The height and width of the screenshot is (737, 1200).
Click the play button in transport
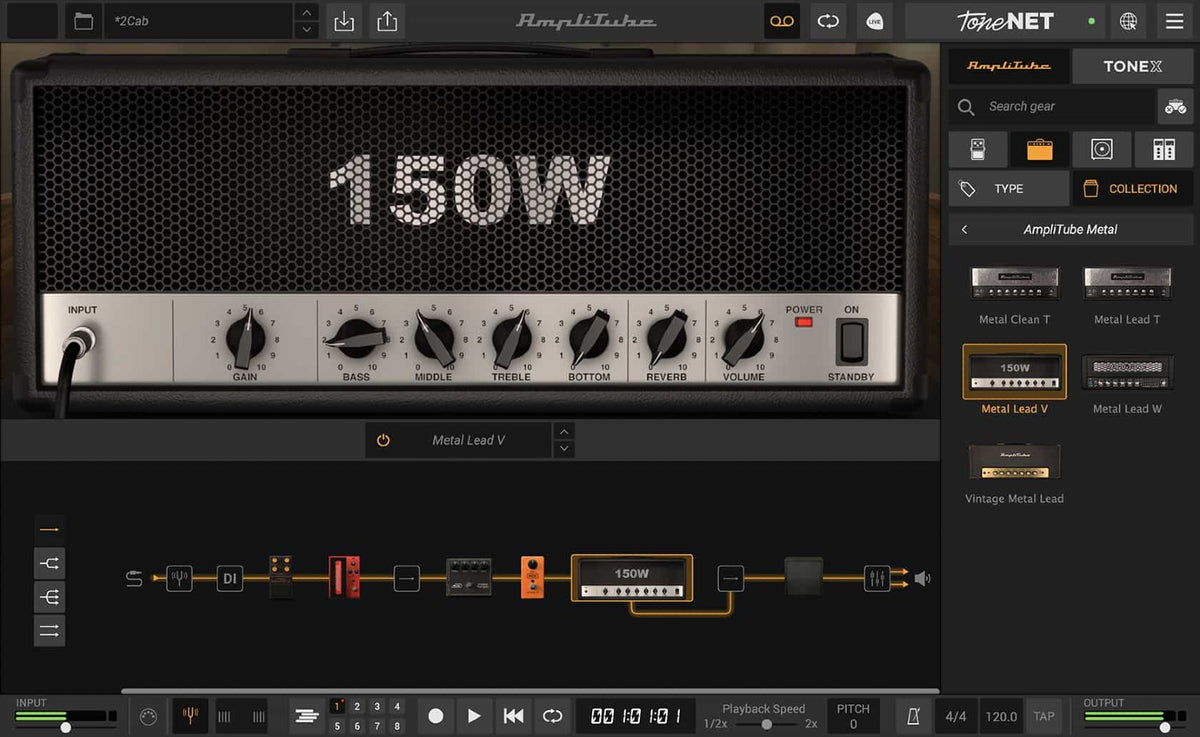coord(474,716)
